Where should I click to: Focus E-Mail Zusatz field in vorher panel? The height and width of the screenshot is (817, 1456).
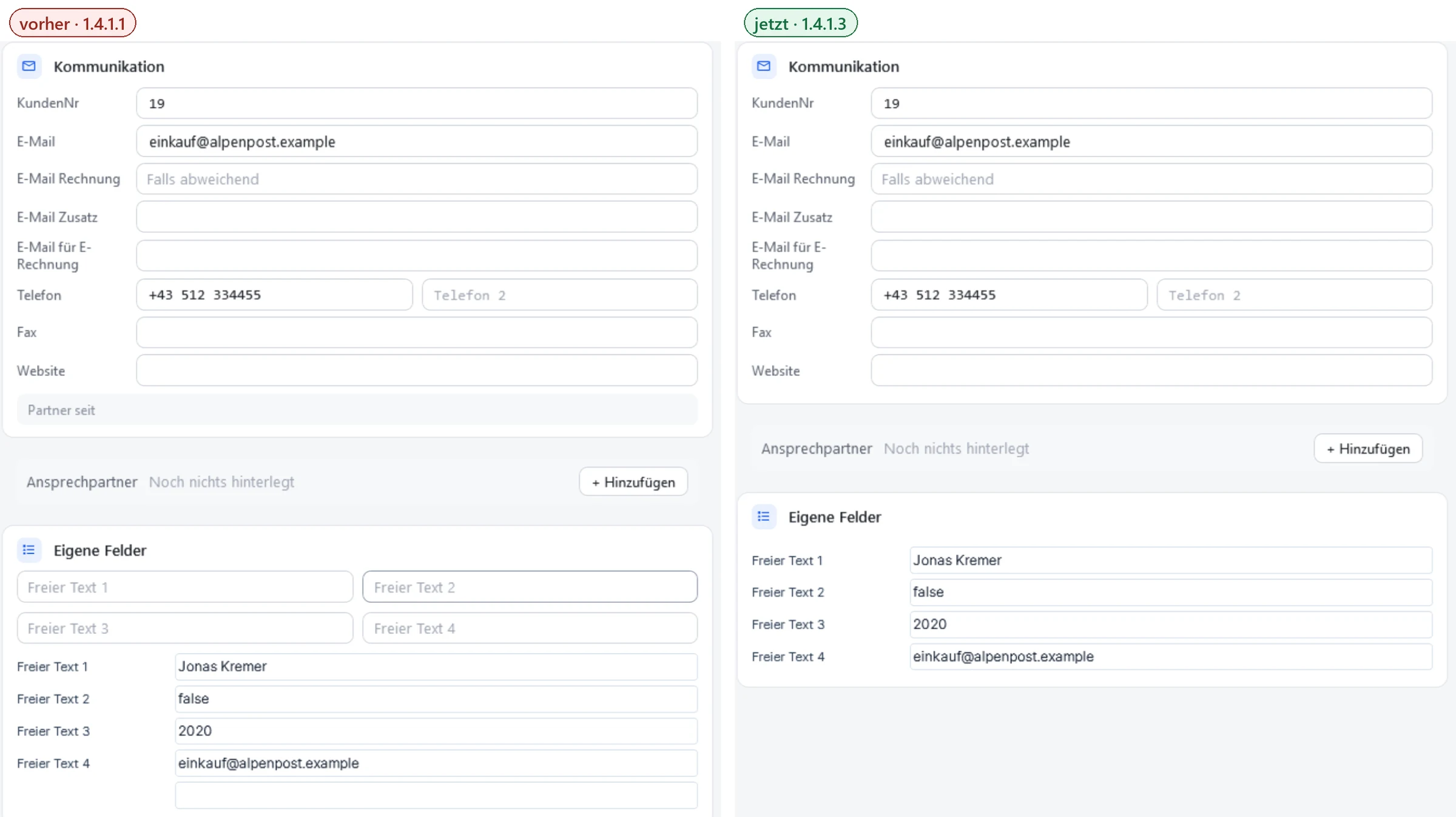pyautogui.click(x=417, y=217)
